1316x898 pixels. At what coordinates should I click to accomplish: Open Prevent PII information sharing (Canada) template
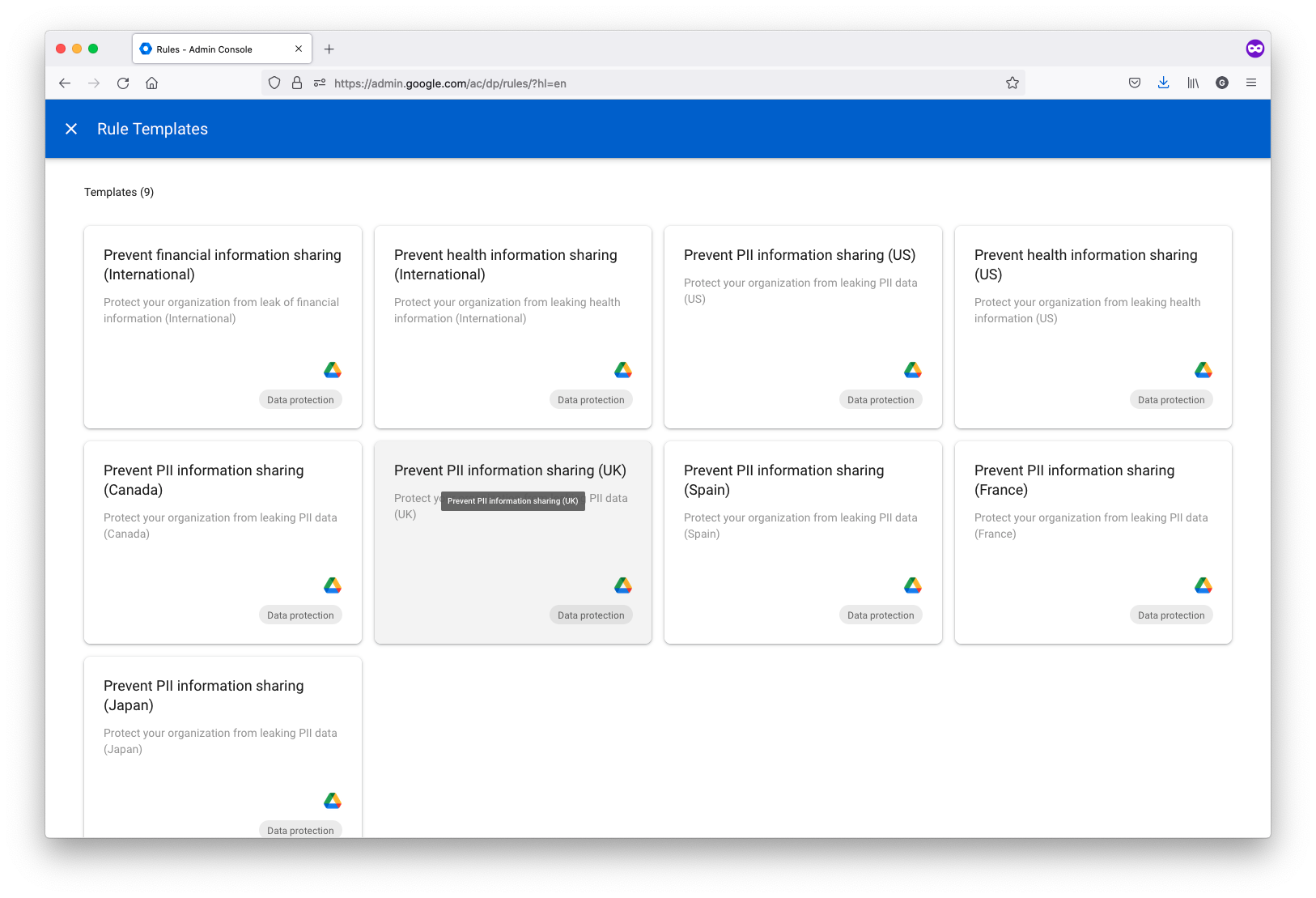[x=223, y=543]
